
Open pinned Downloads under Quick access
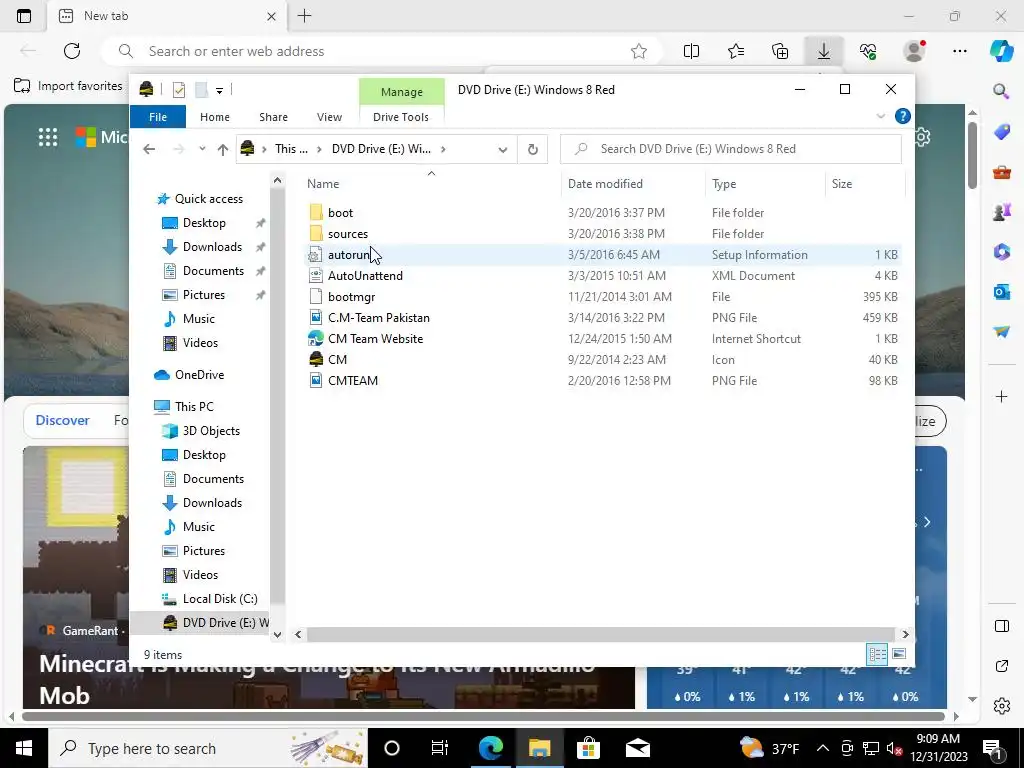(212, 247)
